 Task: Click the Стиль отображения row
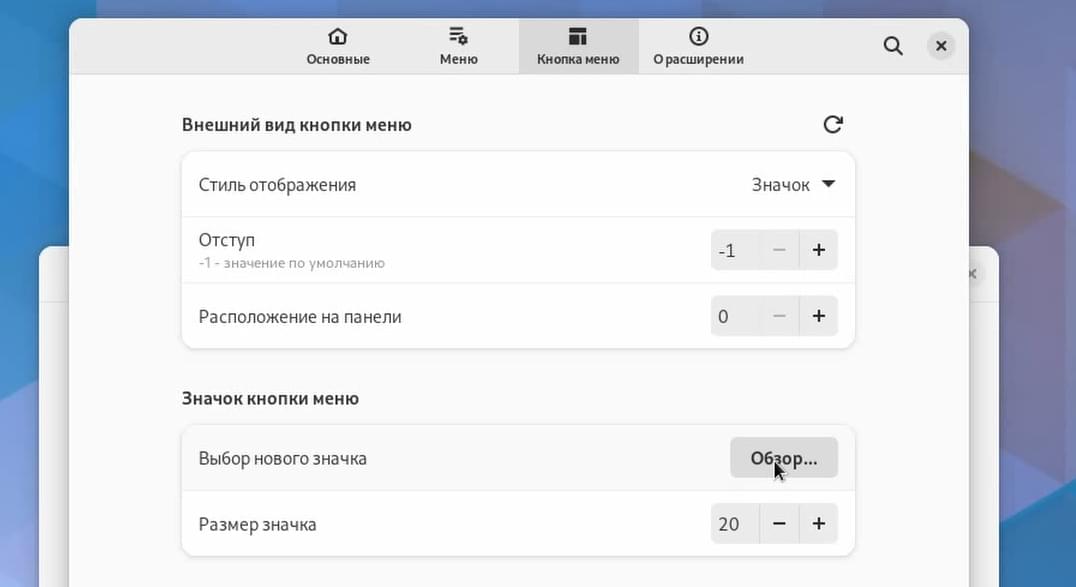(x=518, y=184)
